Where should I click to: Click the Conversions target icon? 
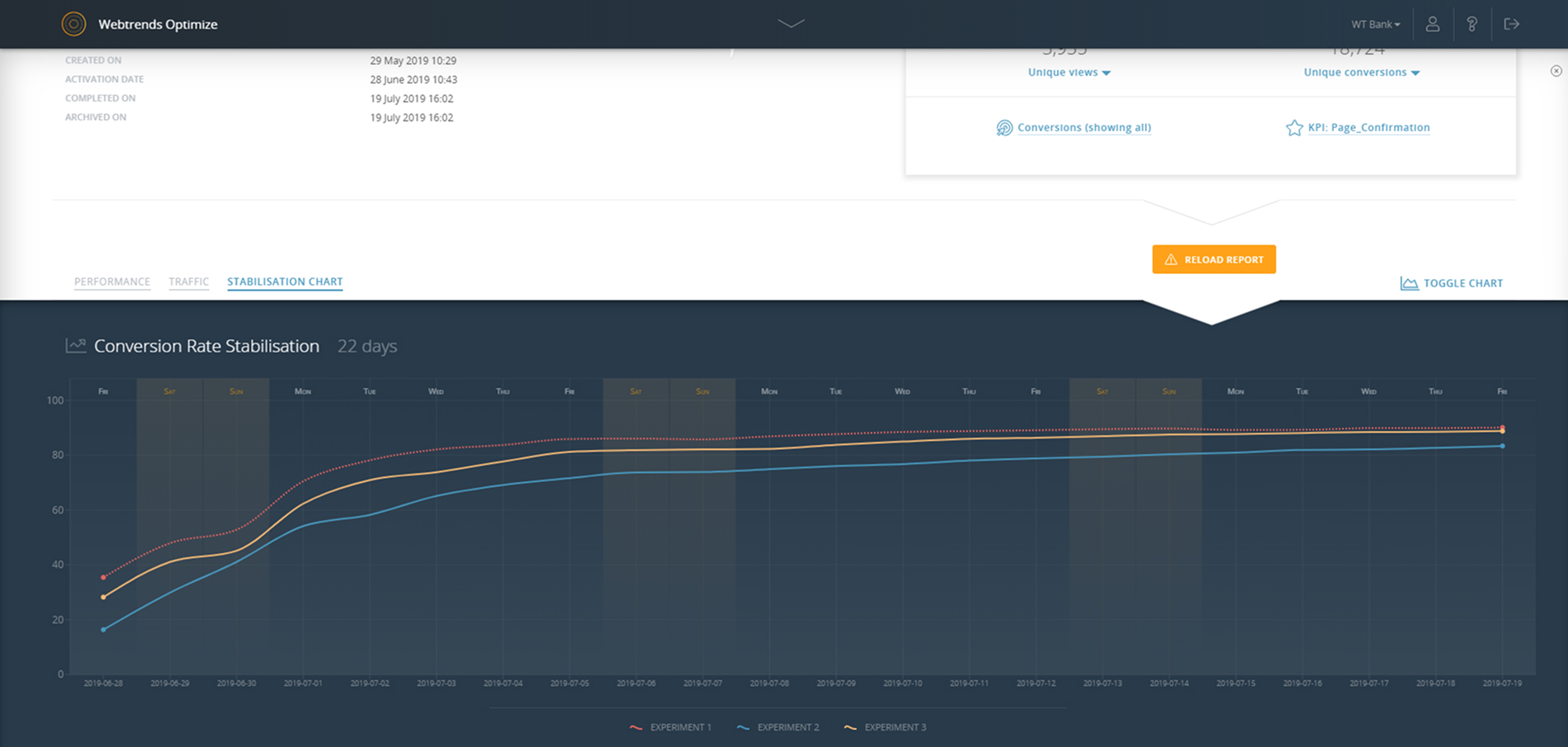coord(1004,128)
